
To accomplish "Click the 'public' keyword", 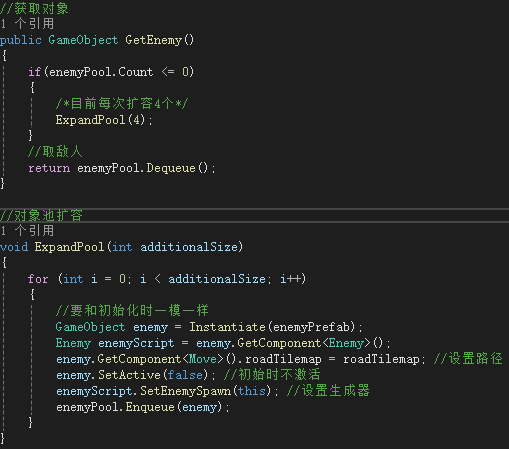I will click(21, 40).
